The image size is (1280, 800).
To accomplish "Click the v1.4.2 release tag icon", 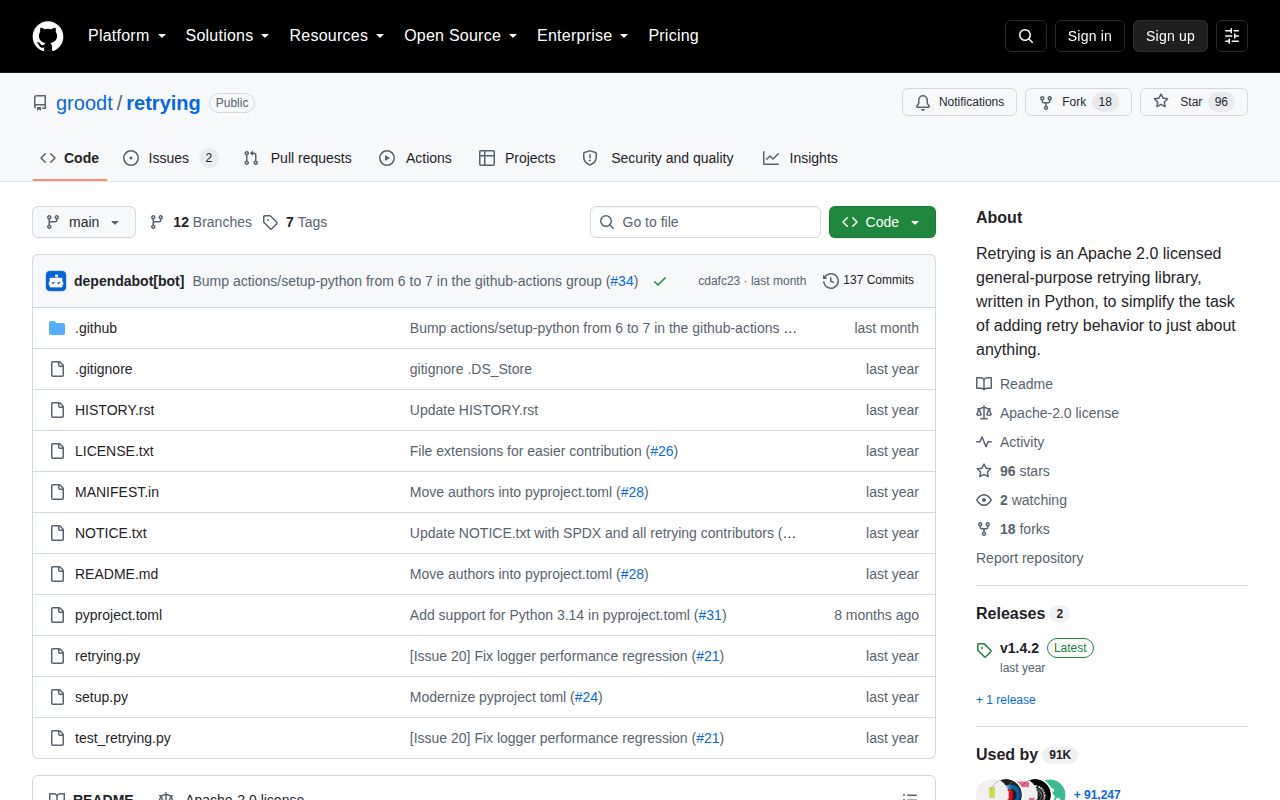I will (x=984, y=650).
